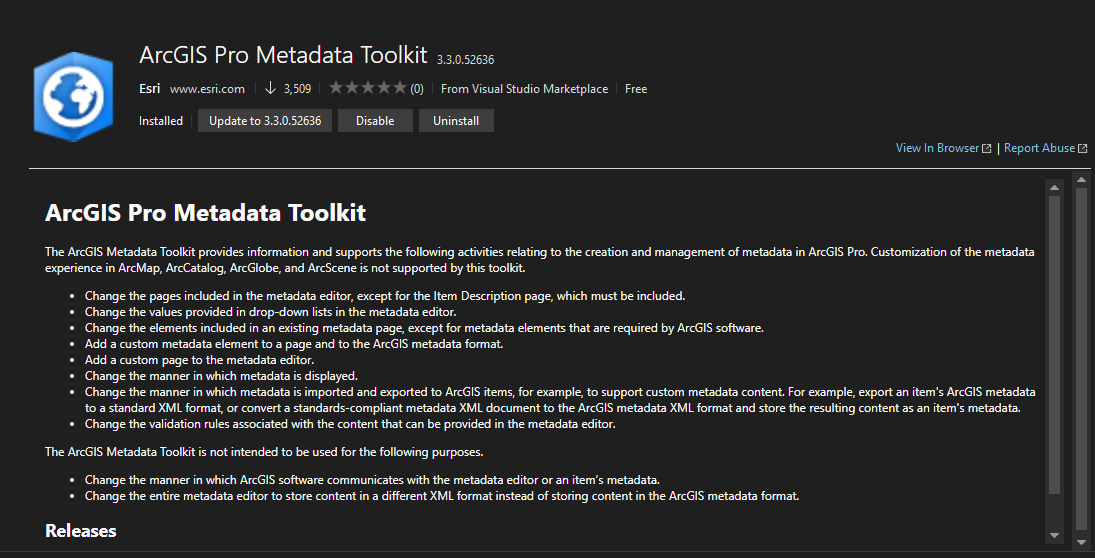
Task: Click the download arrow icon beside 3,509
Action: click(270, 89)
